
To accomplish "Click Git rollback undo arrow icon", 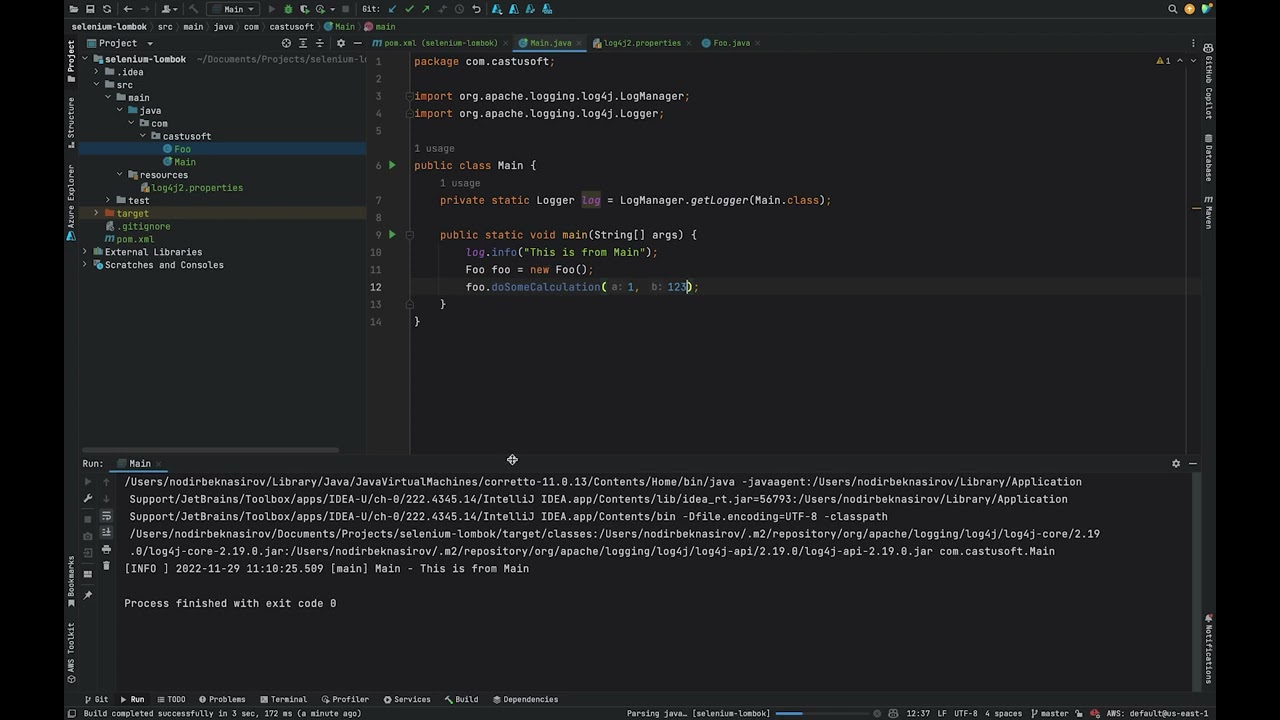I will (476, 9).
